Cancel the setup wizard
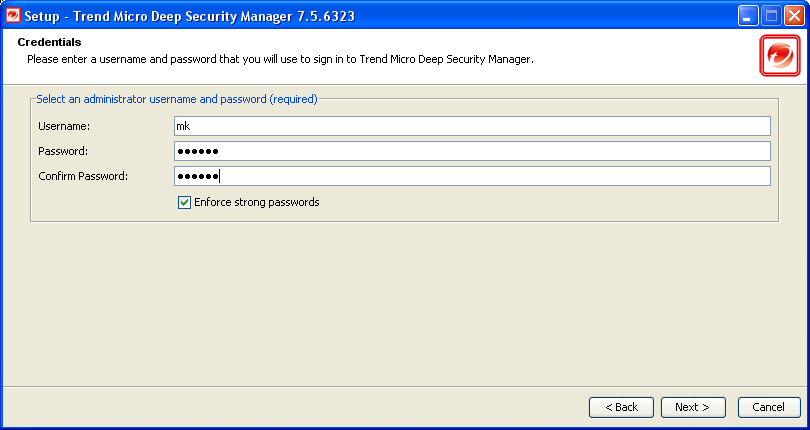The image size is (810, 430). point(769,407)
